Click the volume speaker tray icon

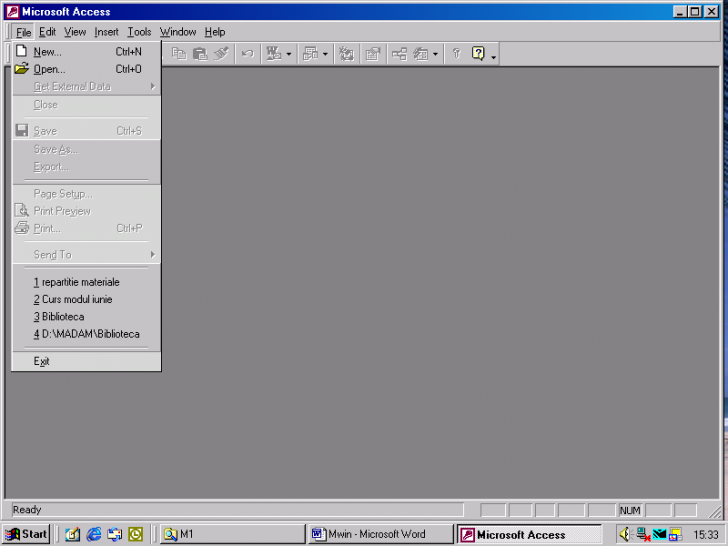(x=625, y=534)
